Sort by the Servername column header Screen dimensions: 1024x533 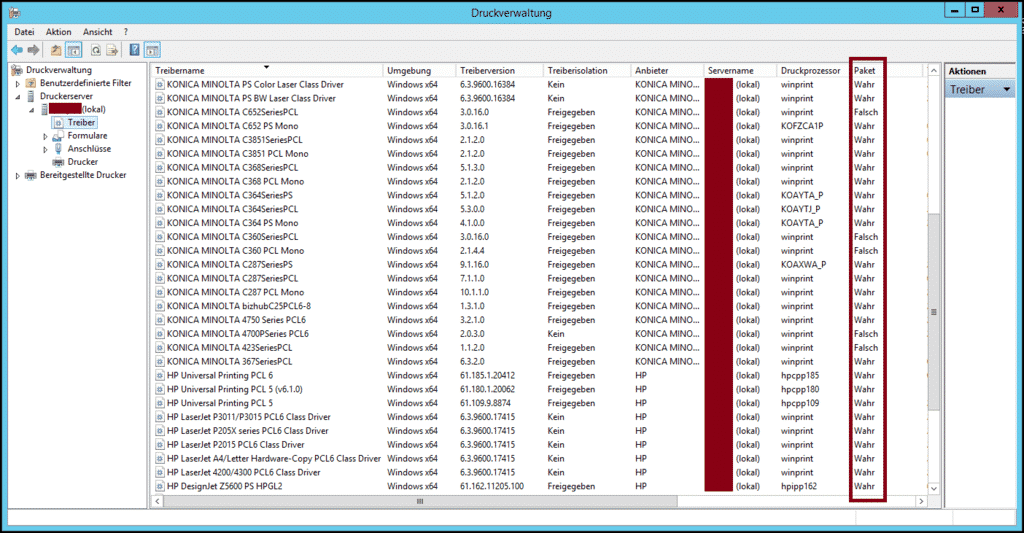click(x=741, y=71)
